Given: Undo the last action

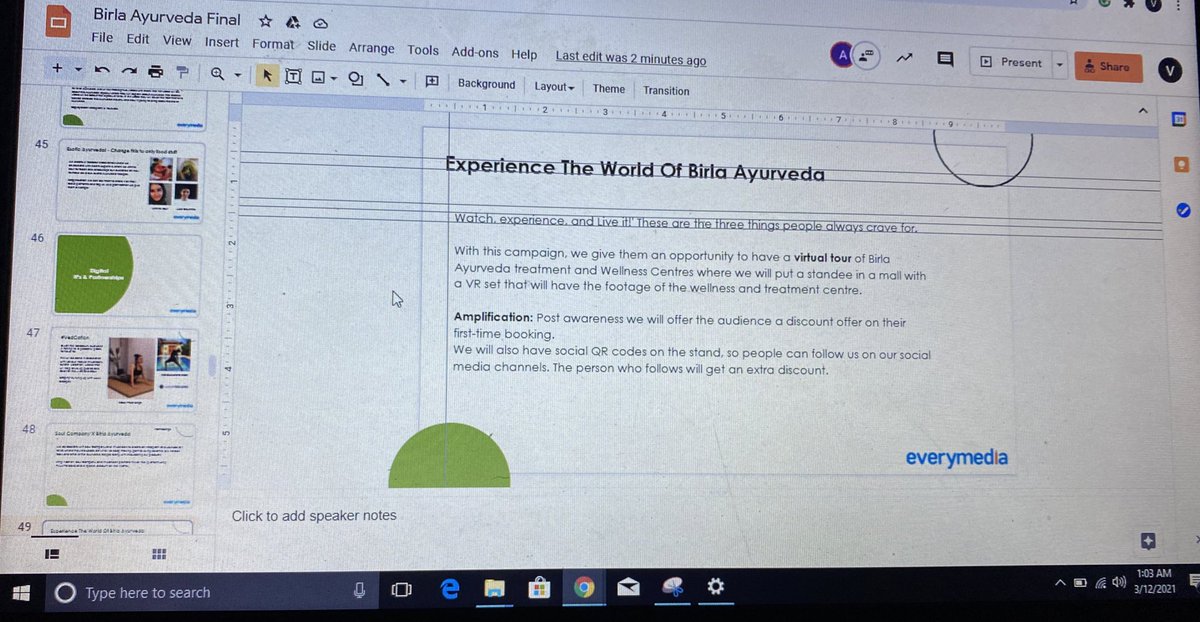Looking at the screenshot, I should (102, 70).
